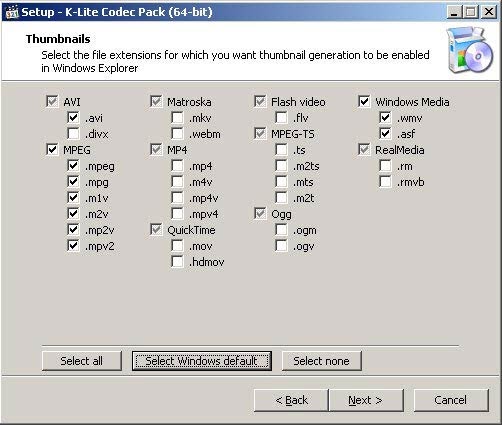502x425 pixels.
Task: Toggle the MPEG-TS group checkbox
Action: (x=260, y=133)
